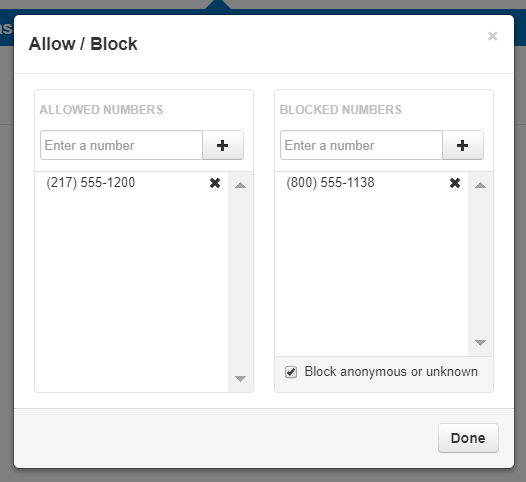Screen dimensions: 526x482
Task: Focus the blocked numbers Enter a number field
Action: 361,145
